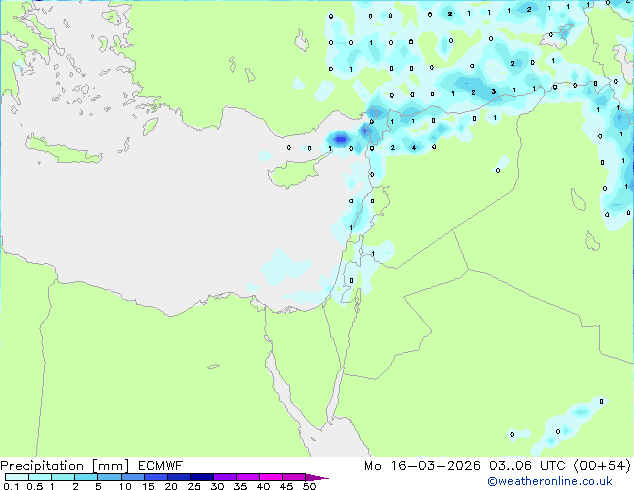The height and width of the screenshot is (490, 634).
Task: Click the '25' legend scale label
Action: [x=194, y=486]
